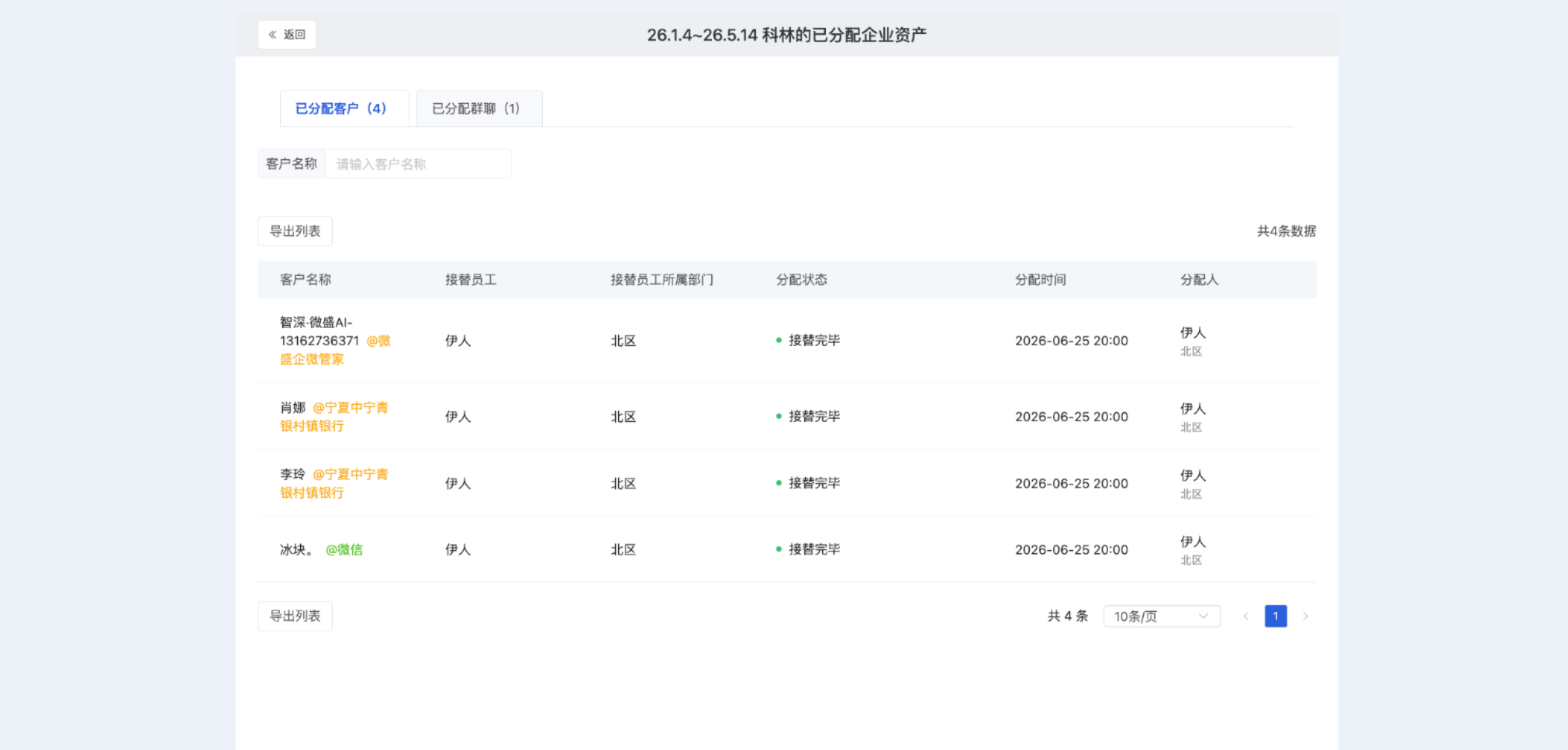Viewport: 1568px width, 750px height.
Task: Click department 北区 in 智深 row
Action: pos(623,340)
